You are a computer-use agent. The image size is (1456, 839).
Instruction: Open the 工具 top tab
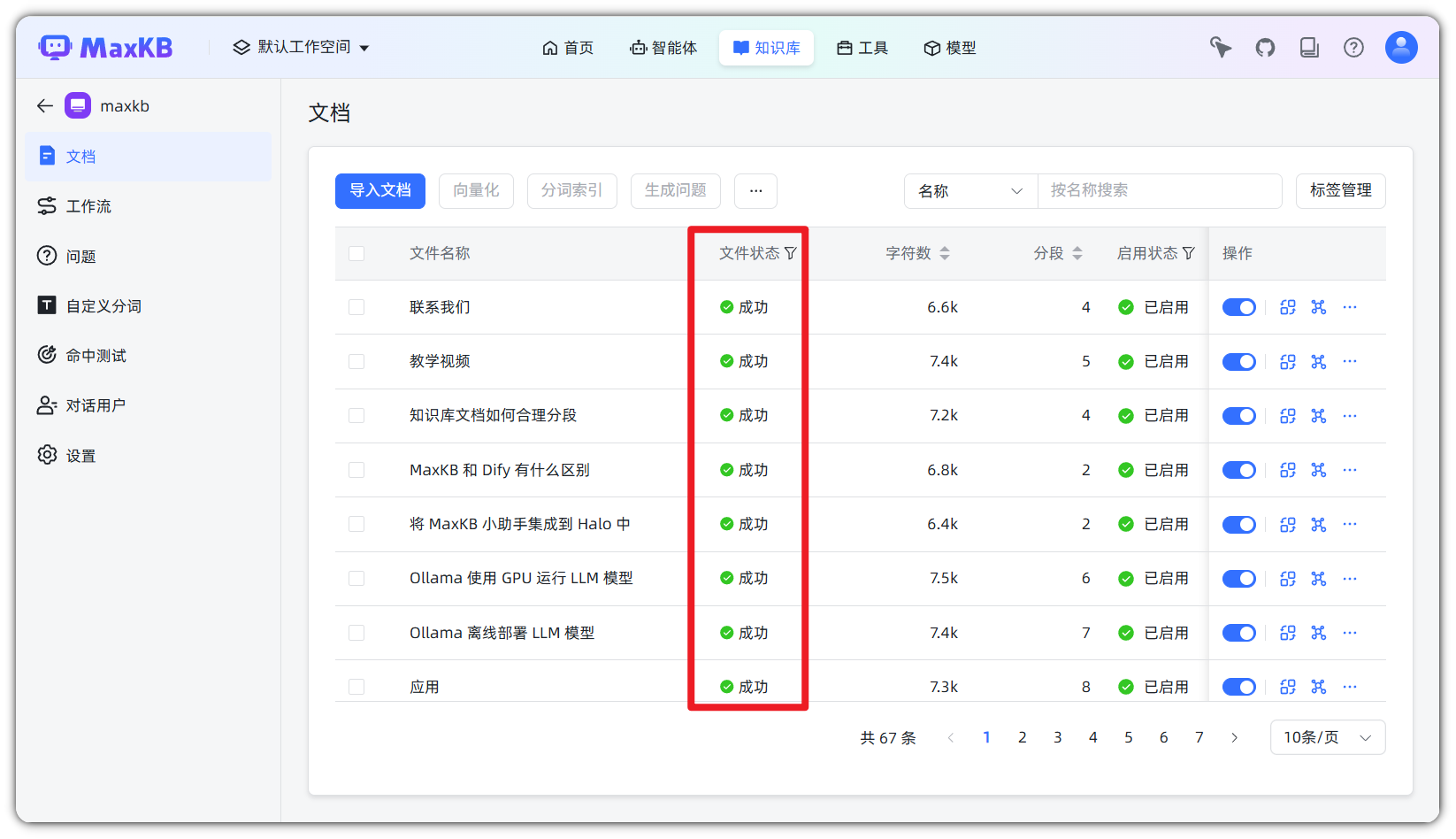pyautogui.click(x=862, y=48)
